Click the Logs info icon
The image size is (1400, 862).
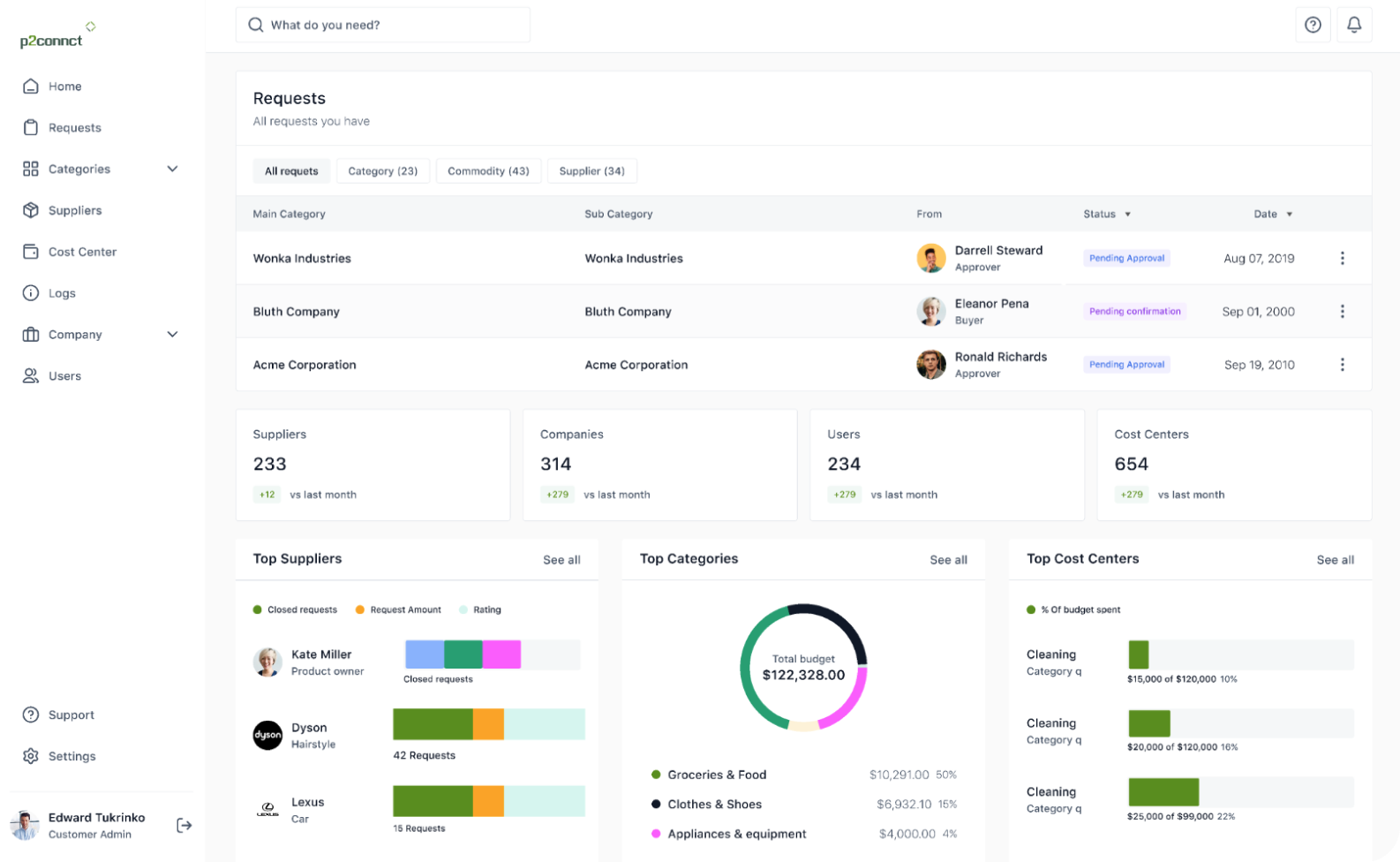point(31,293)
